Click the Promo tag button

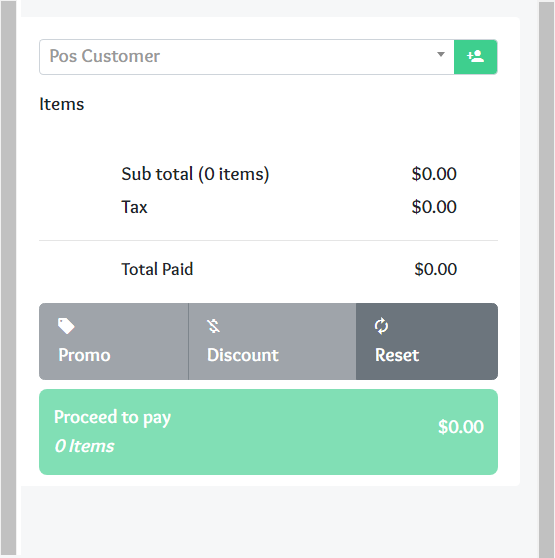coord(113,341)
